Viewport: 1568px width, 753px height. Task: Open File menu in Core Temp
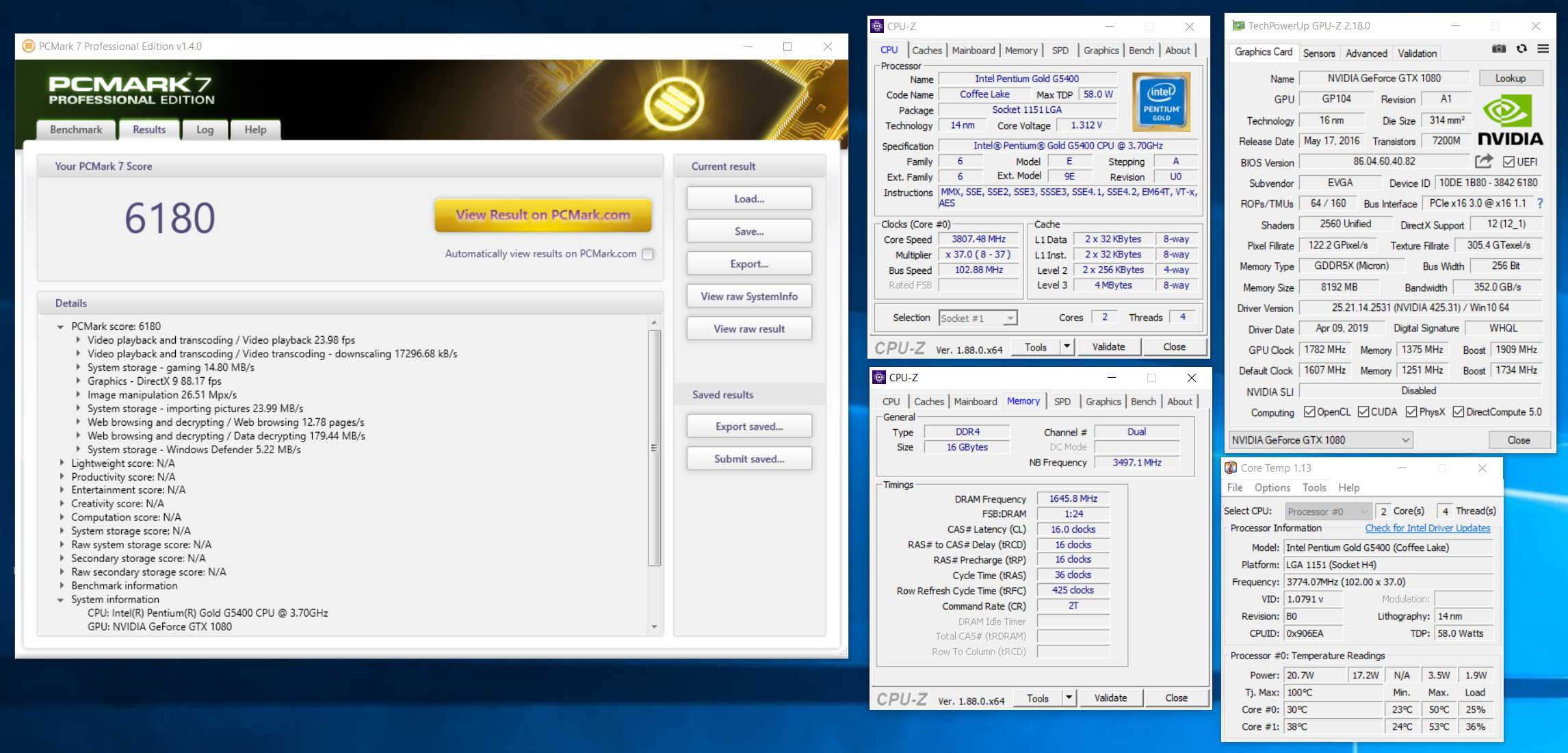coord(1234,487)
